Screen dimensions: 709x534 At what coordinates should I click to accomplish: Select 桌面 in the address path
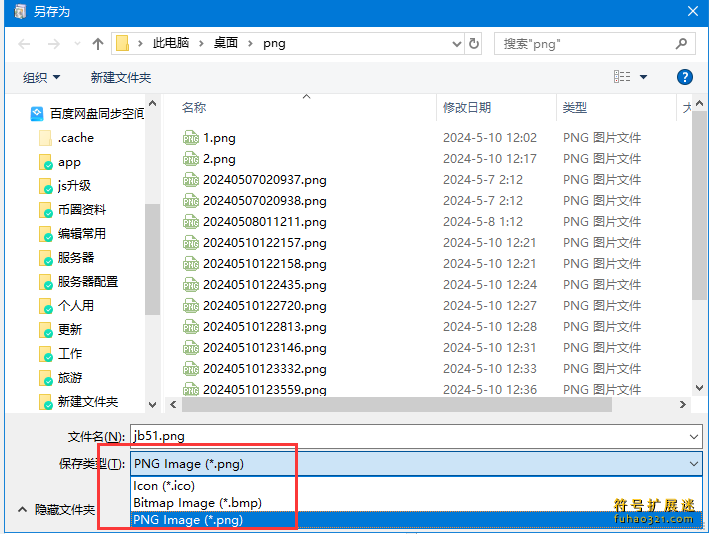tap(226, 43)
